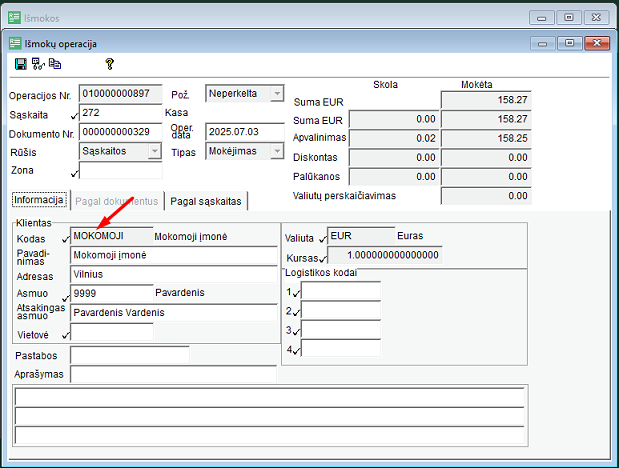Click the Valiutų perskaičiavimas field
The image size is (619, 468).
pos(486,196)
